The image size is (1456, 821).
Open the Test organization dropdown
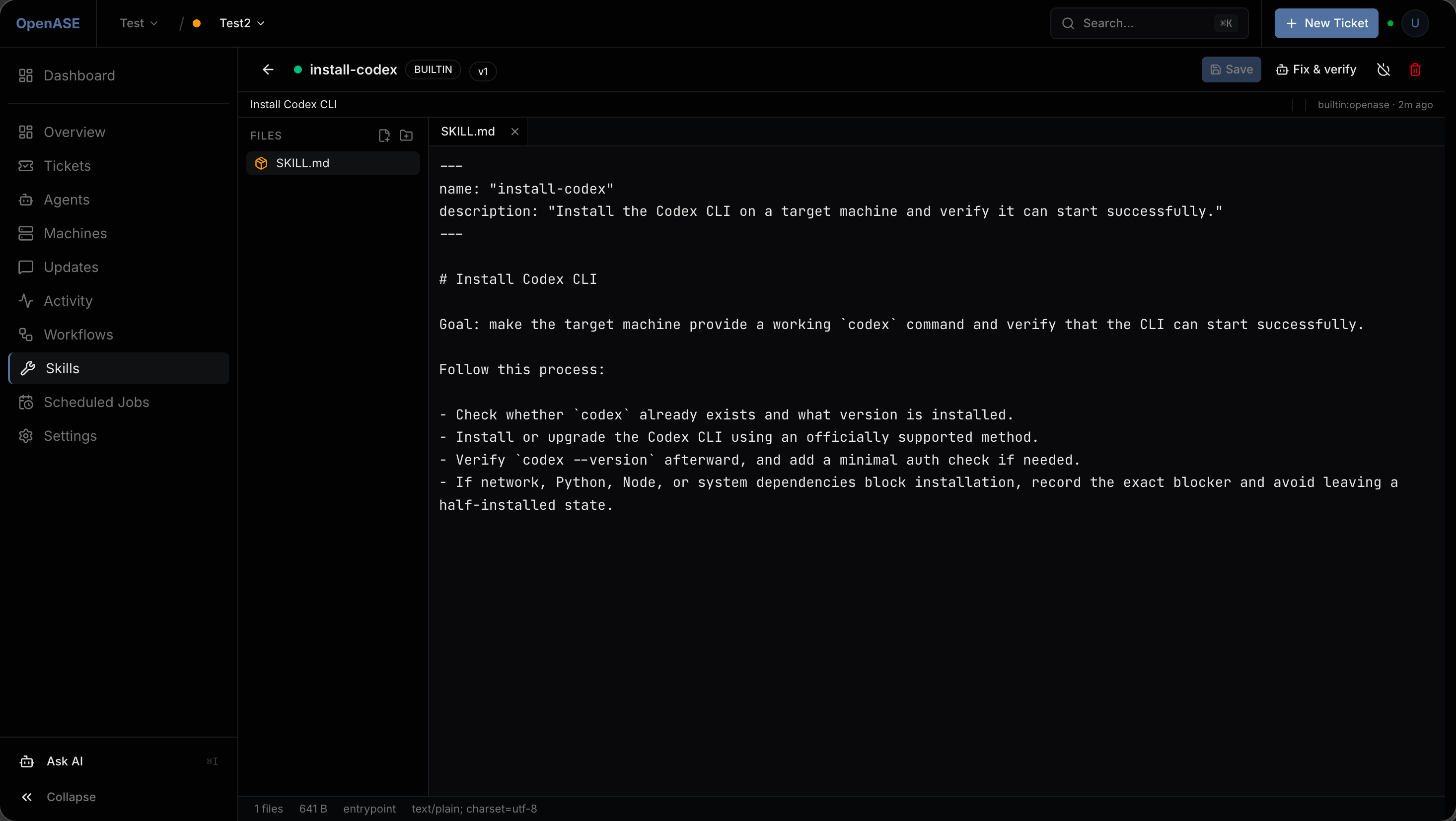(x=139, y=23)
